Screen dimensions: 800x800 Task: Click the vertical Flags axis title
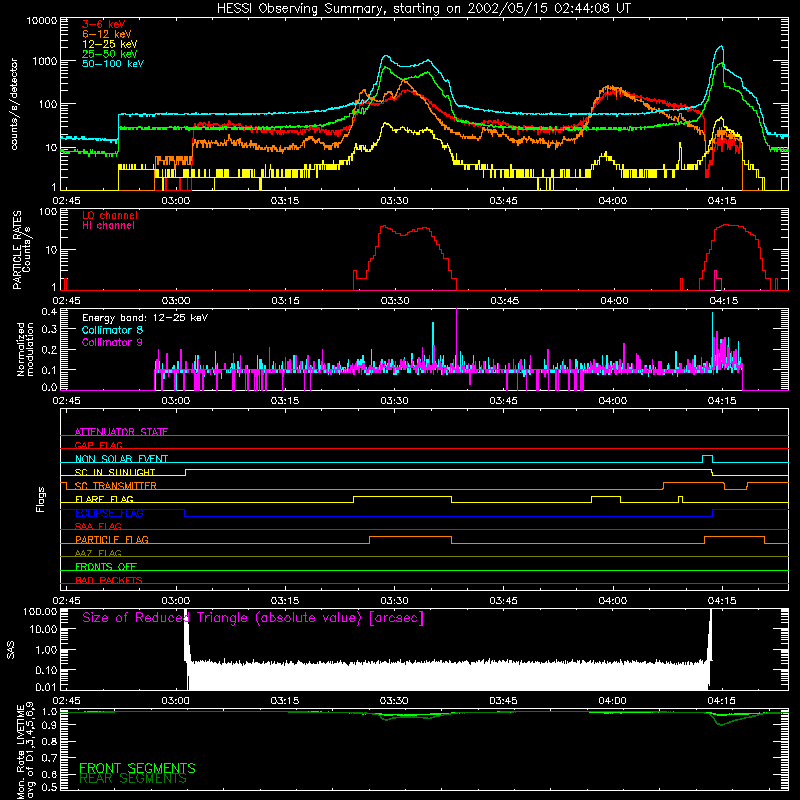[x=41, y=499]
